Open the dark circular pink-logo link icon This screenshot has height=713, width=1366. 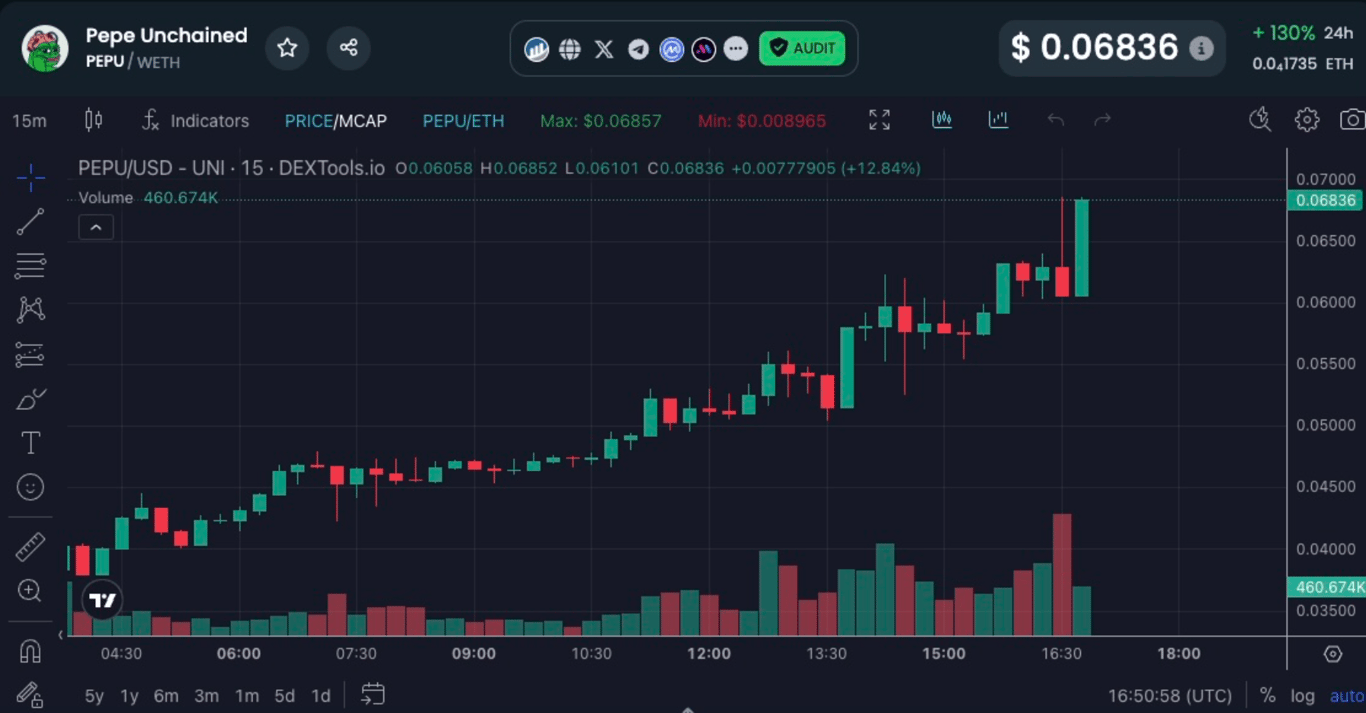[x=704, y=49]
